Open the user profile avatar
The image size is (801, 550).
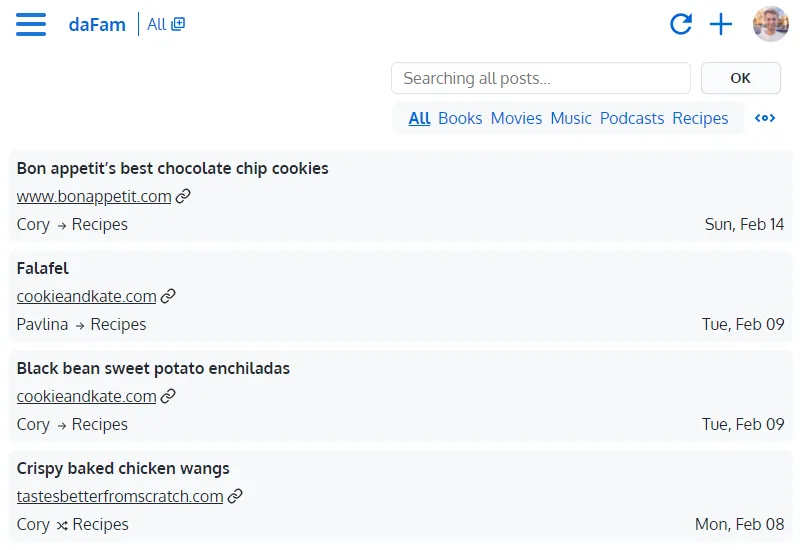770,24
